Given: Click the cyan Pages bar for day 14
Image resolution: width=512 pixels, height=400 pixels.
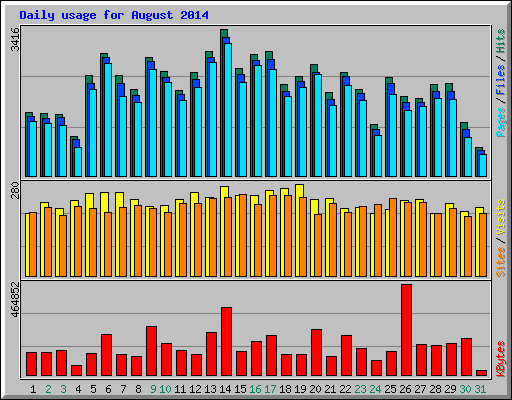Looking at the screenshot, I should pos(228,110).
